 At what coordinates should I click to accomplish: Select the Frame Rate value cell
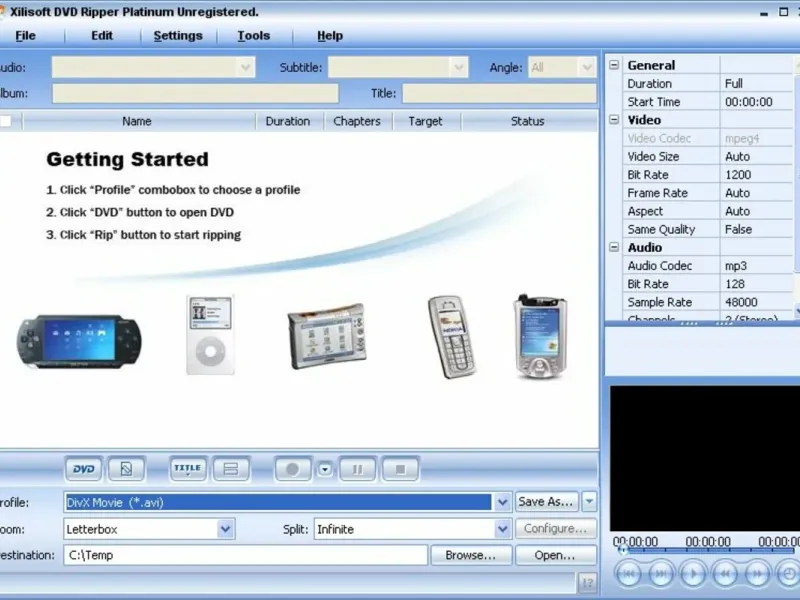[757, 193]
